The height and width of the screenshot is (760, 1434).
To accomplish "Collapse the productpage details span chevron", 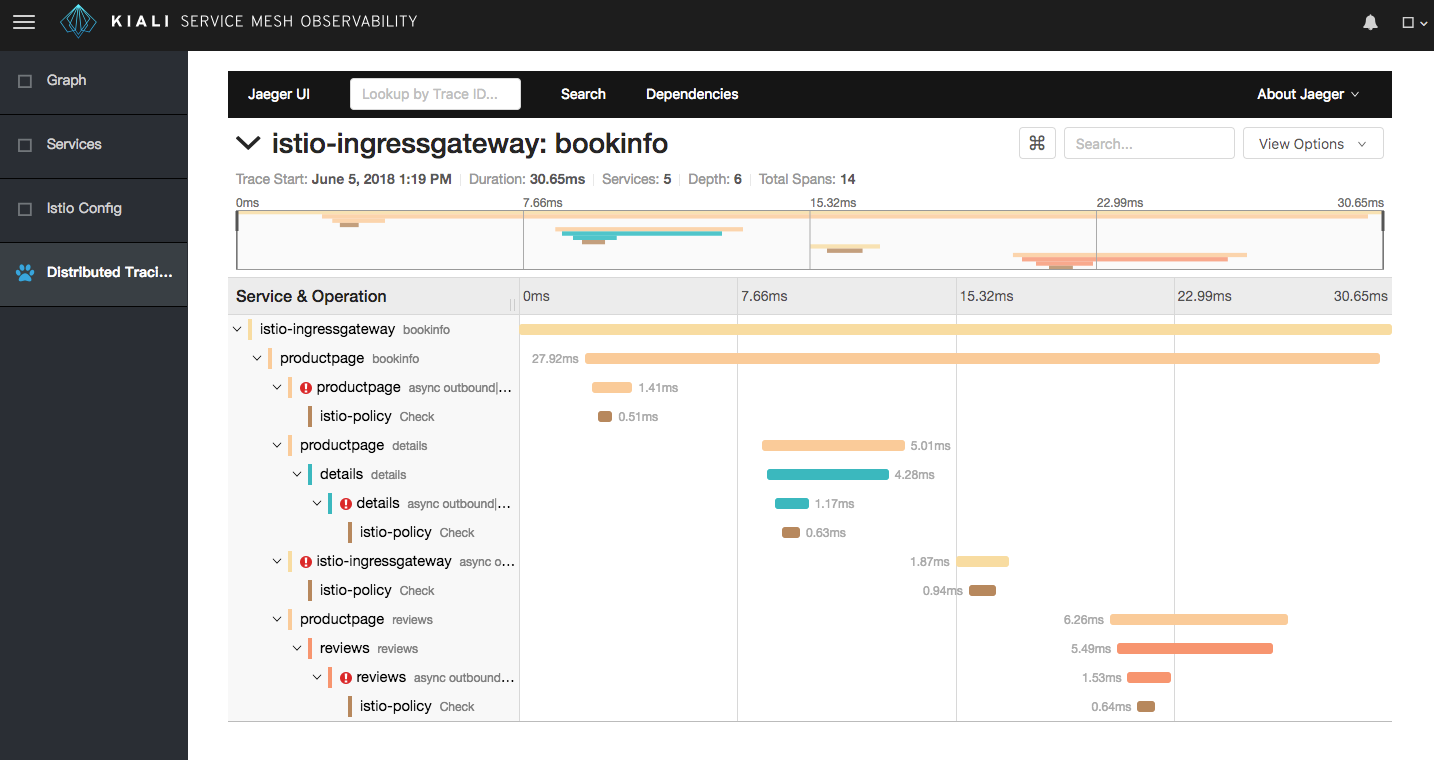I will 277,445.
